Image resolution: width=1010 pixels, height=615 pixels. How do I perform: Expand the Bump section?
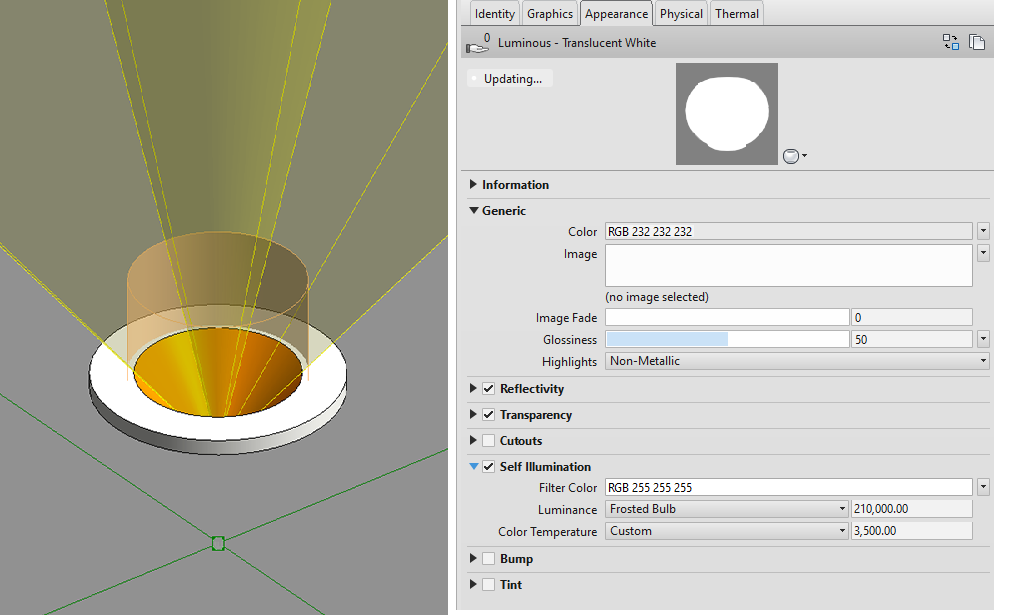[x=473, y=558]
